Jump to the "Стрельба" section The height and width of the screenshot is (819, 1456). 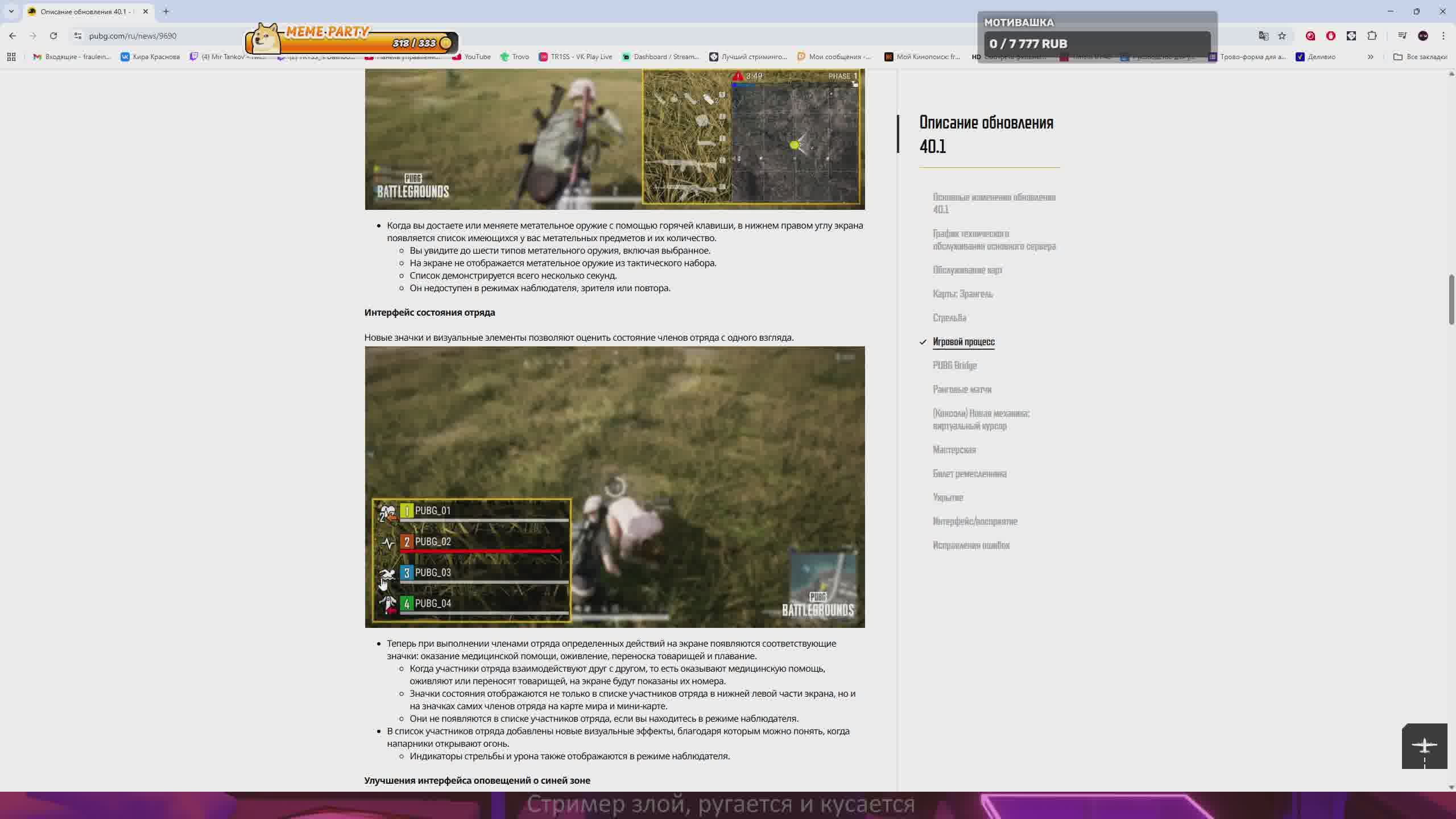(949, 318)
